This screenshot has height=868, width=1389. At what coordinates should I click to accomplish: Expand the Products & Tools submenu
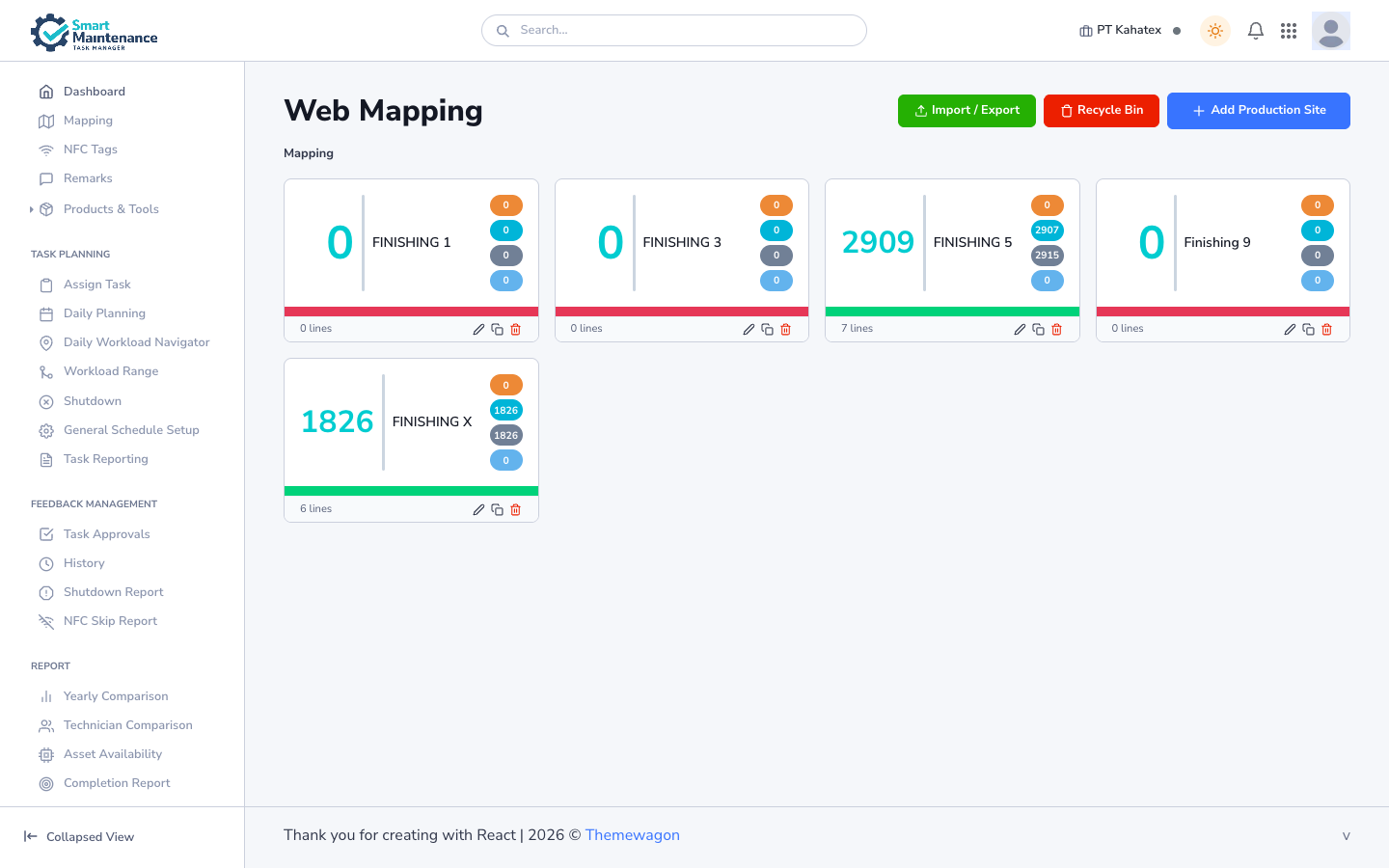110,209
